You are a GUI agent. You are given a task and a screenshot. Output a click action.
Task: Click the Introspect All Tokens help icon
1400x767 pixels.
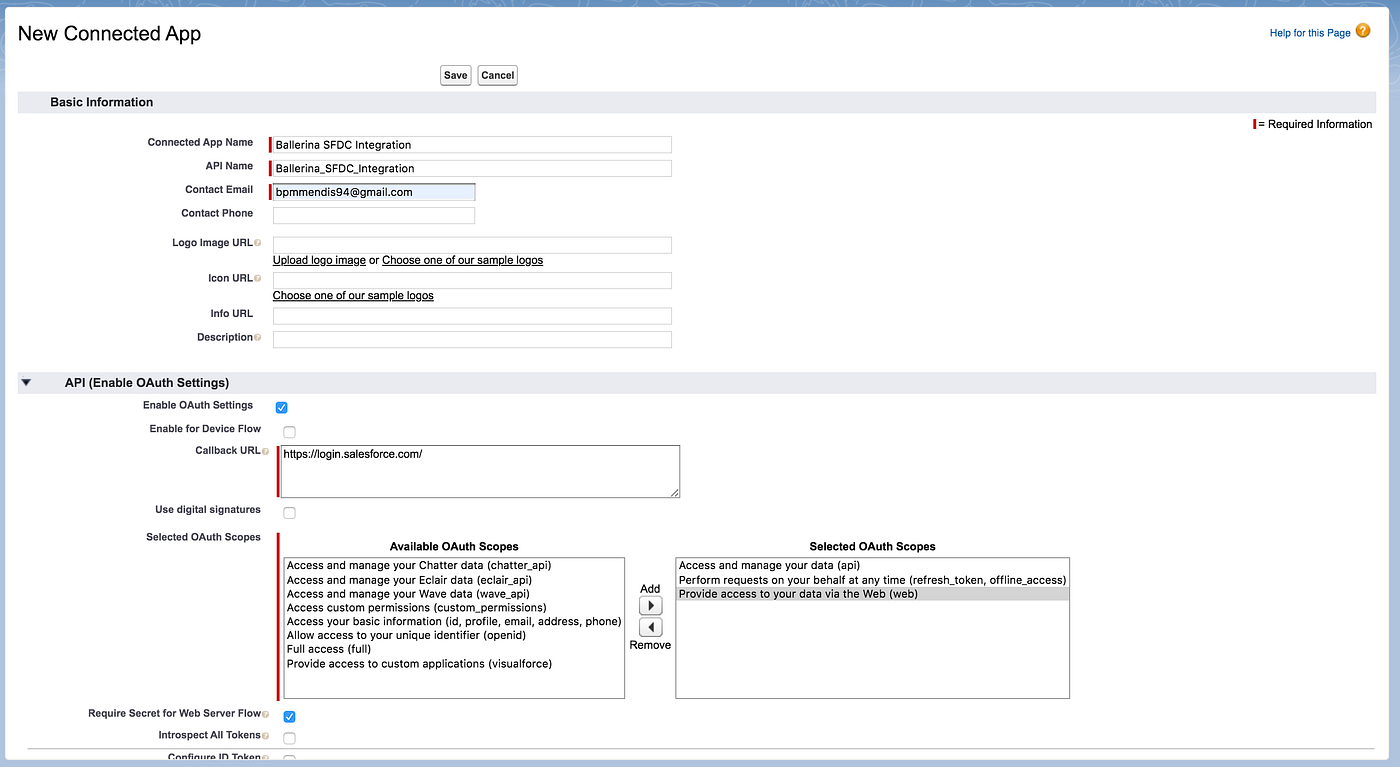(263, 737)
